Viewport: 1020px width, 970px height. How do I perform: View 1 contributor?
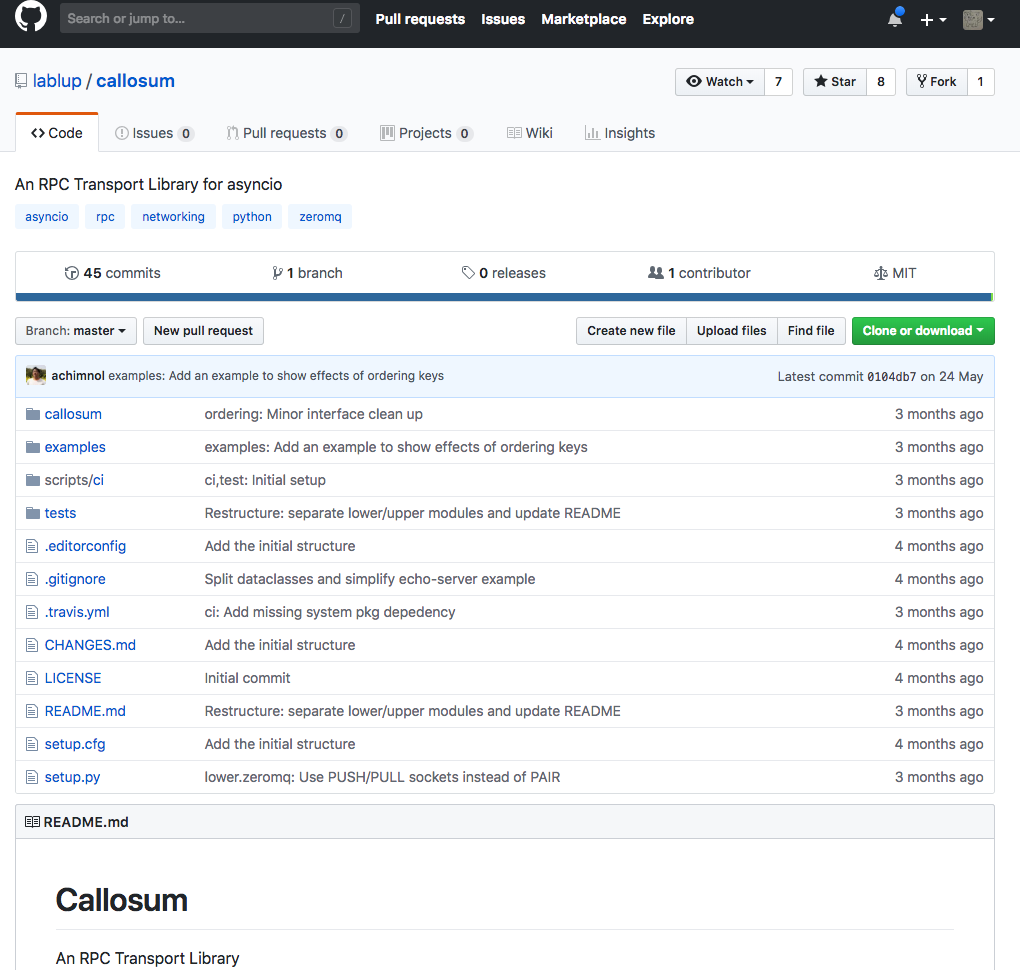click(699, 273)
